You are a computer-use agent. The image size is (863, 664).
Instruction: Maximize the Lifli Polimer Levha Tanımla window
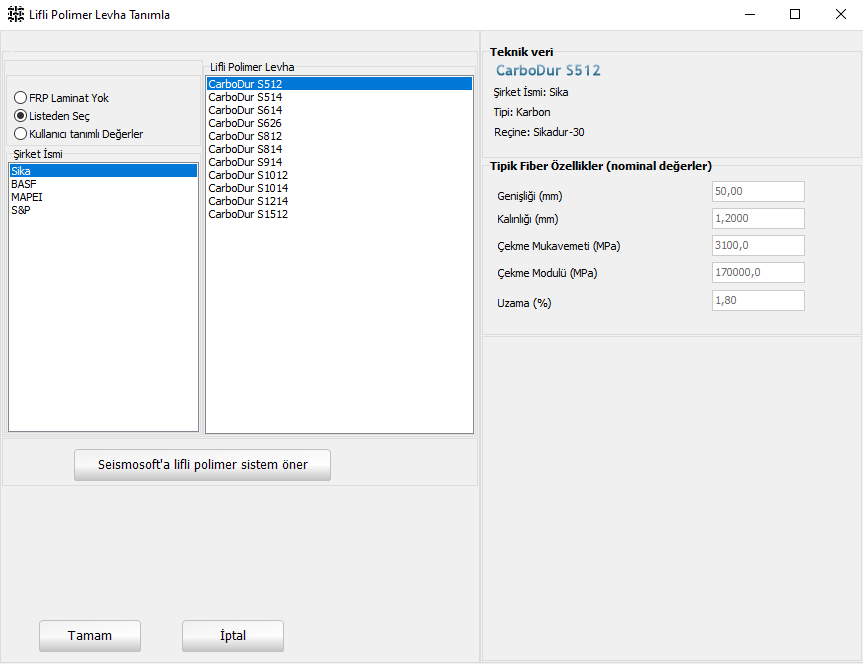point(795,14)
